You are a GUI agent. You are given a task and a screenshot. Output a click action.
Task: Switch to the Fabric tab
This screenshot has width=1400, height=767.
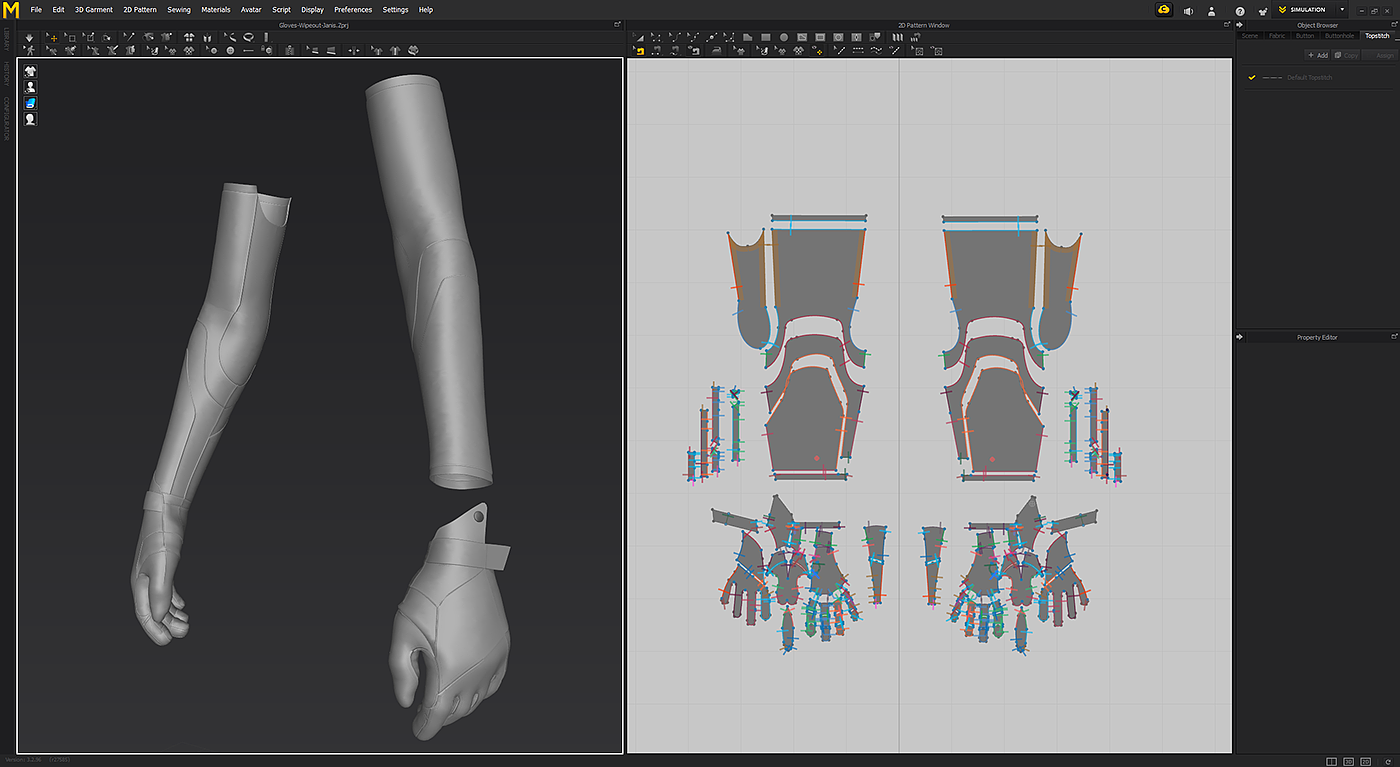(x=1277, y=36)
